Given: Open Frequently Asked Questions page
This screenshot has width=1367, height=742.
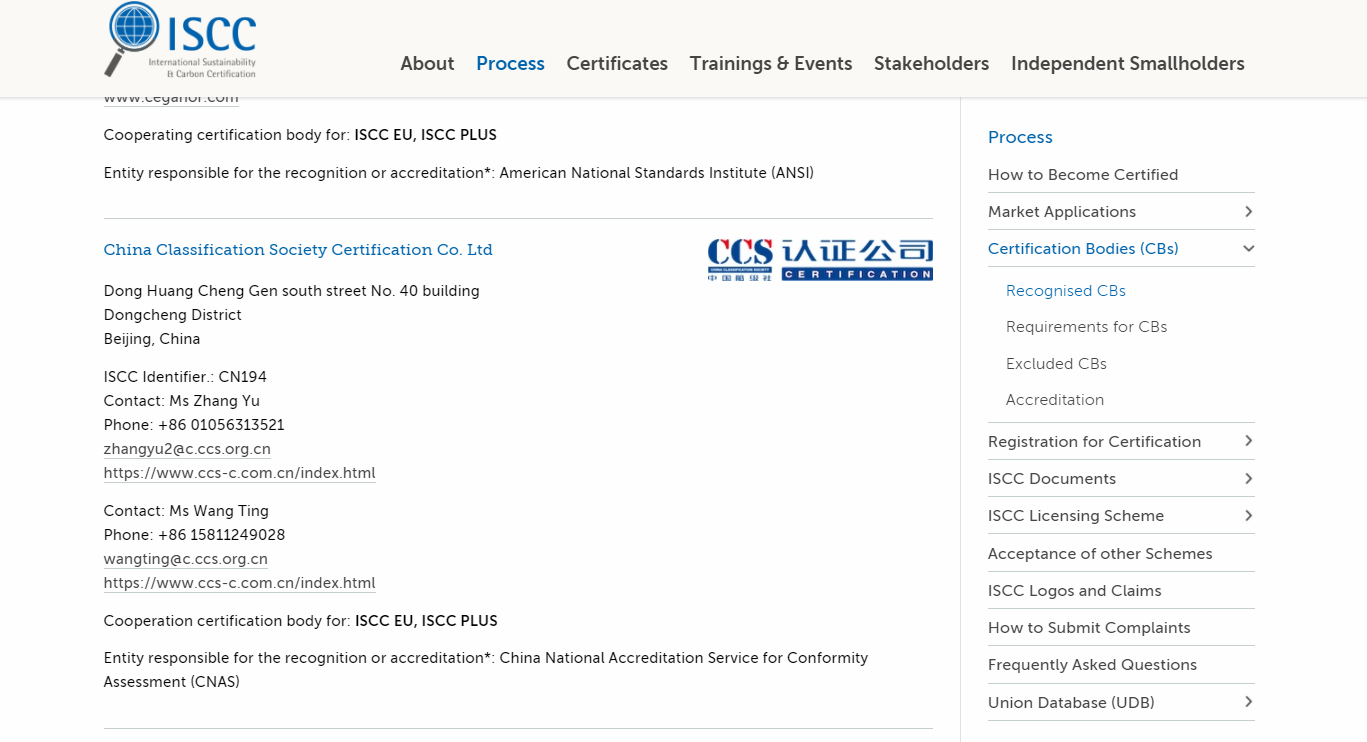Looking at the screenshot, I should click(1092, 665).
